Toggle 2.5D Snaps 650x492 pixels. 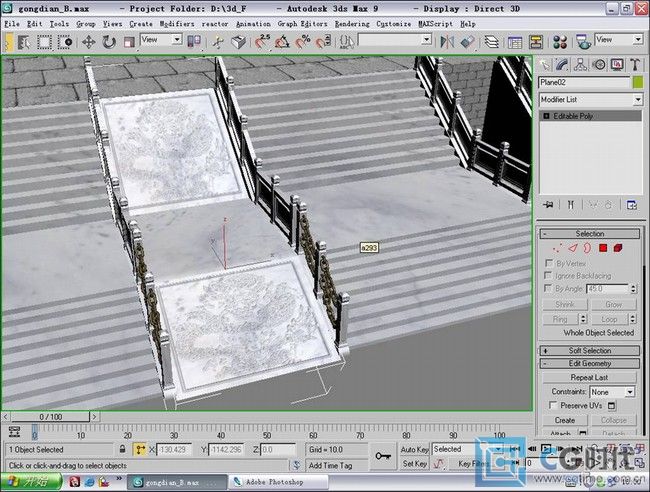[x=262, y=42]
